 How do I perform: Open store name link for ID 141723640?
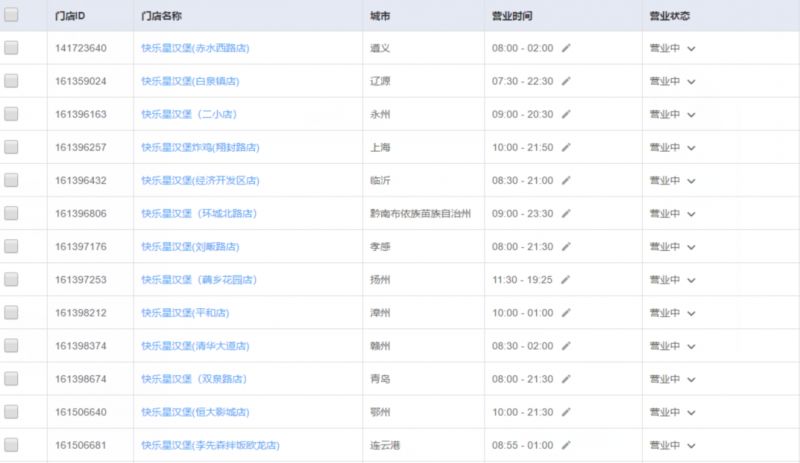195,48
